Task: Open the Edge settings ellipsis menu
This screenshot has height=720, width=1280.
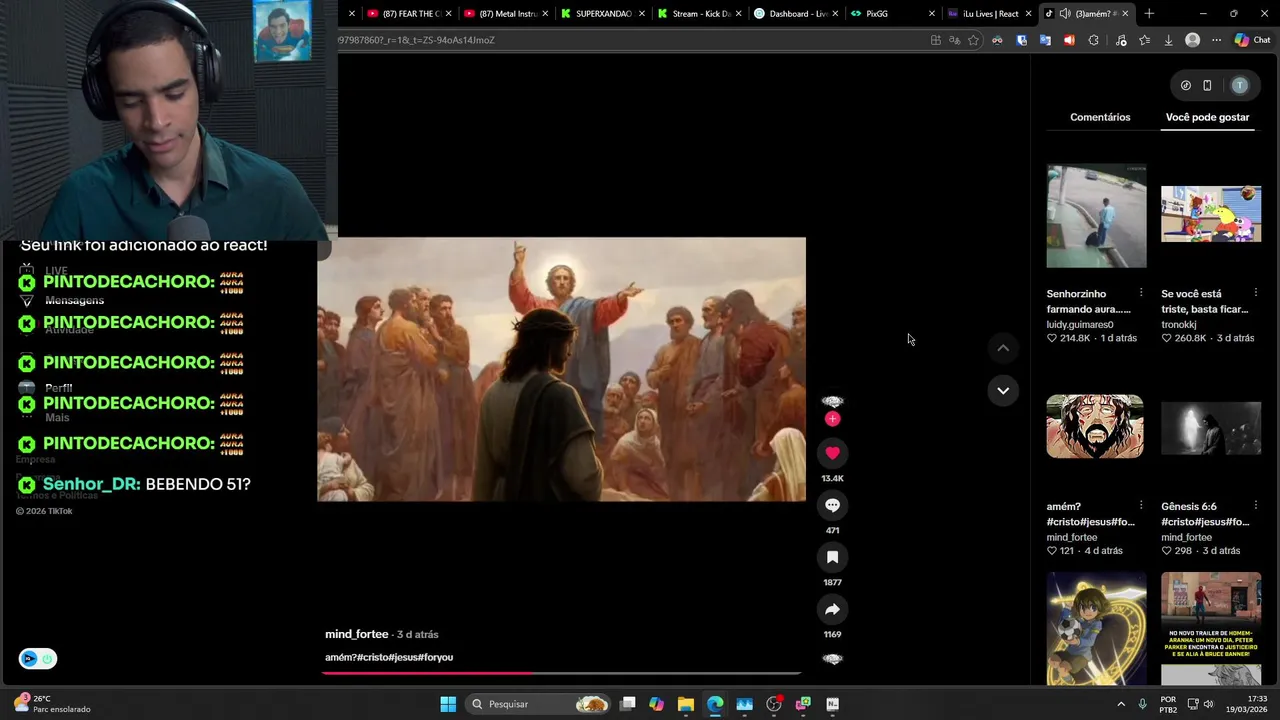Action: 1216,40
